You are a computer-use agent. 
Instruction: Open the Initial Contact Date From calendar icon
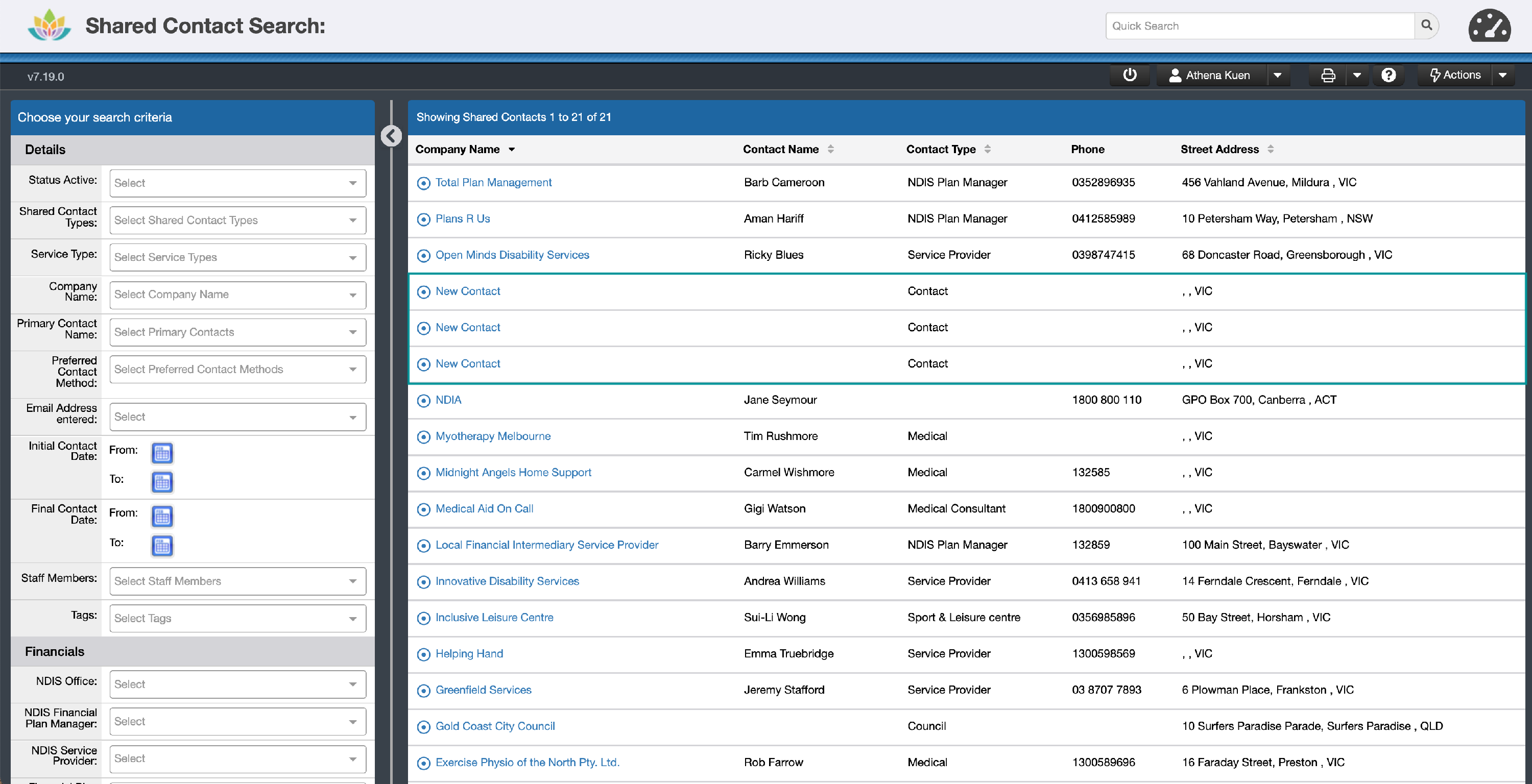(162, 453)
